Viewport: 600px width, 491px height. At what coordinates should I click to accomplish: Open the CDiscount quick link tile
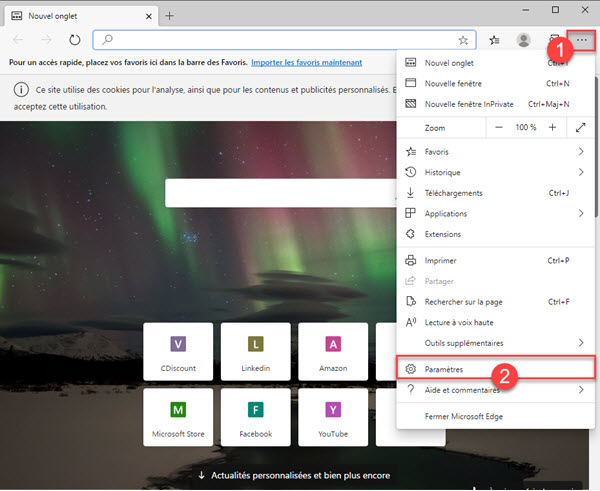point(178,352)
